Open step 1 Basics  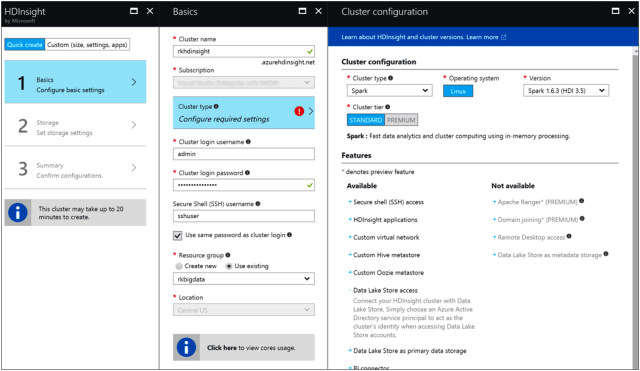click(75, 82)
